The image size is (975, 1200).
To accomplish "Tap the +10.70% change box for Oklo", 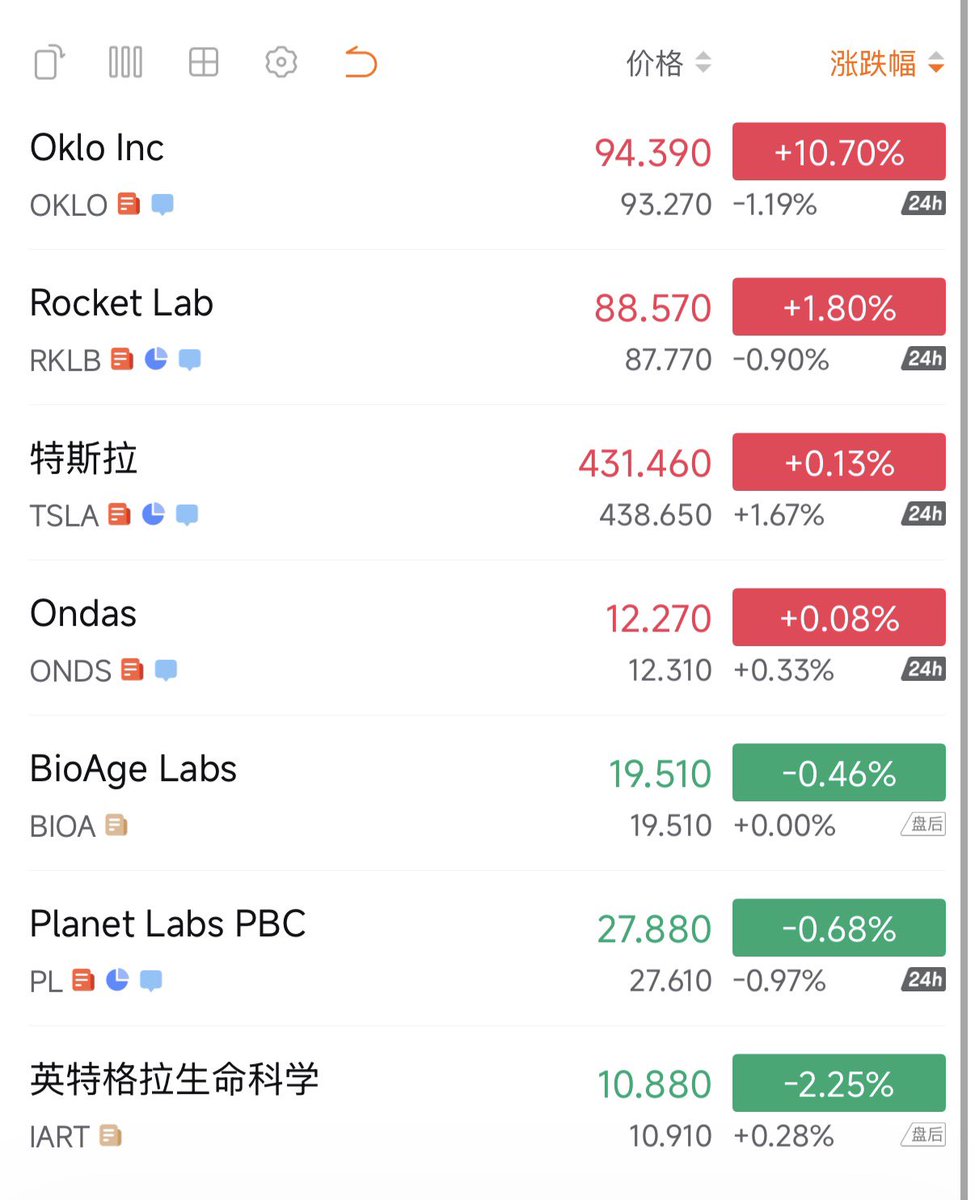I will [x=838, y=152].
